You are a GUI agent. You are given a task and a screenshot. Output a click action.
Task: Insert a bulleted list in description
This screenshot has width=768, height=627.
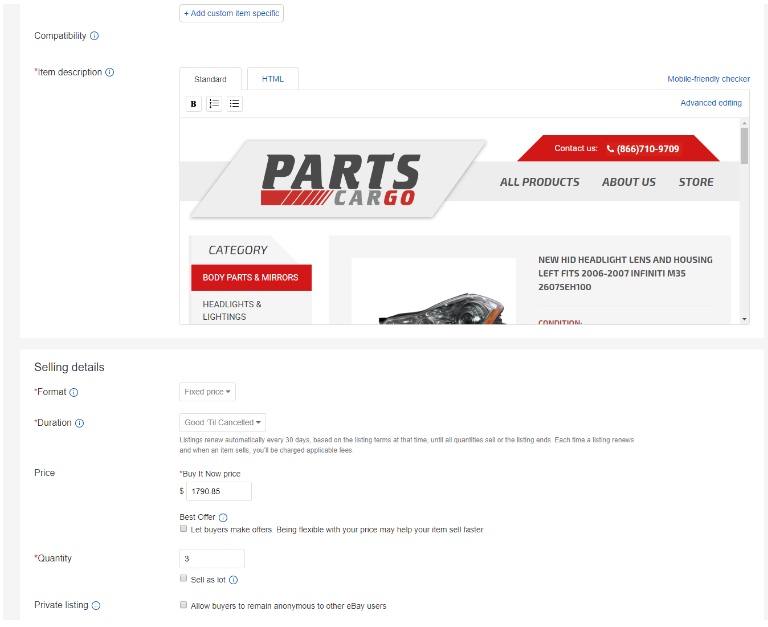tap(235, 104)
